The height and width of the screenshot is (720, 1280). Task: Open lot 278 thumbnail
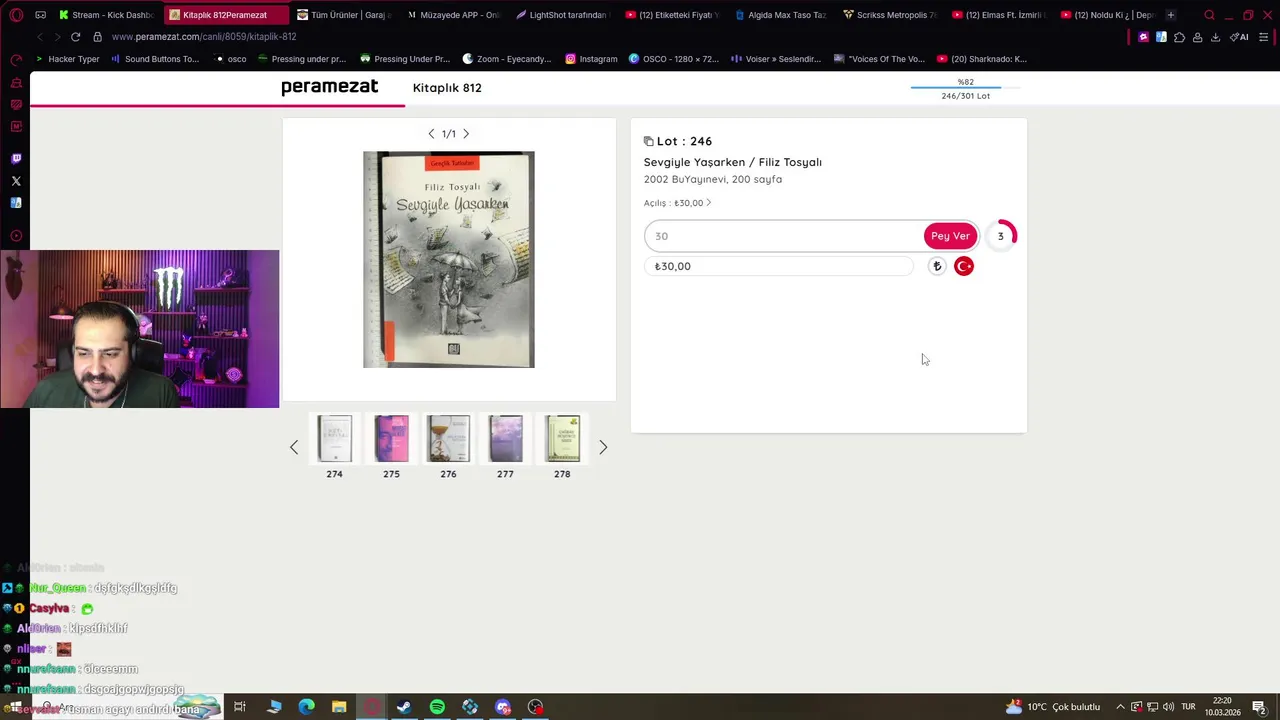pos(562,439)
